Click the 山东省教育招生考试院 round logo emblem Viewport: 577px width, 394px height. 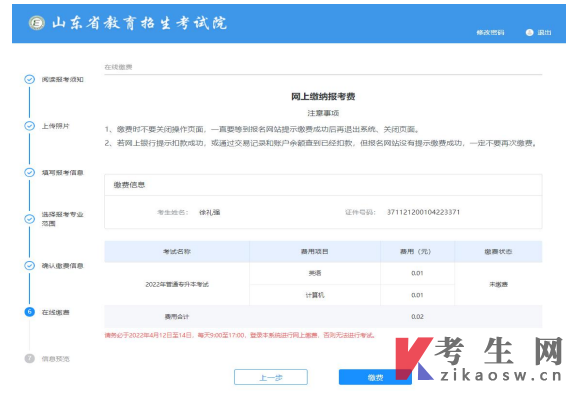tap(37, 23)
